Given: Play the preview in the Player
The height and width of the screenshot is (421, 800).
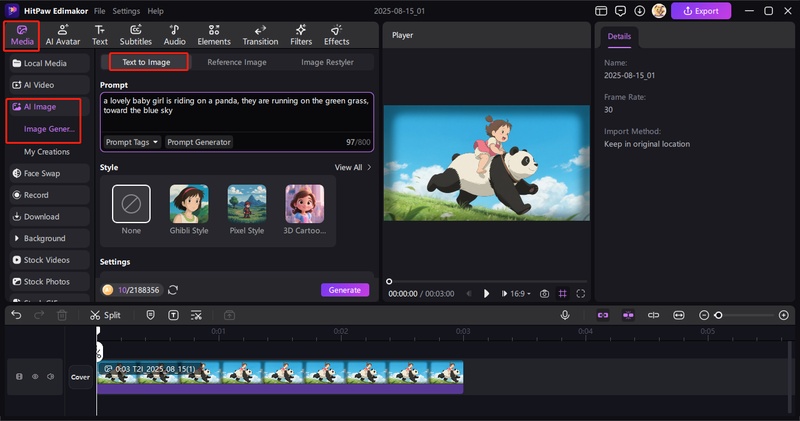Looking at the screenshot, I should (486, 293).
